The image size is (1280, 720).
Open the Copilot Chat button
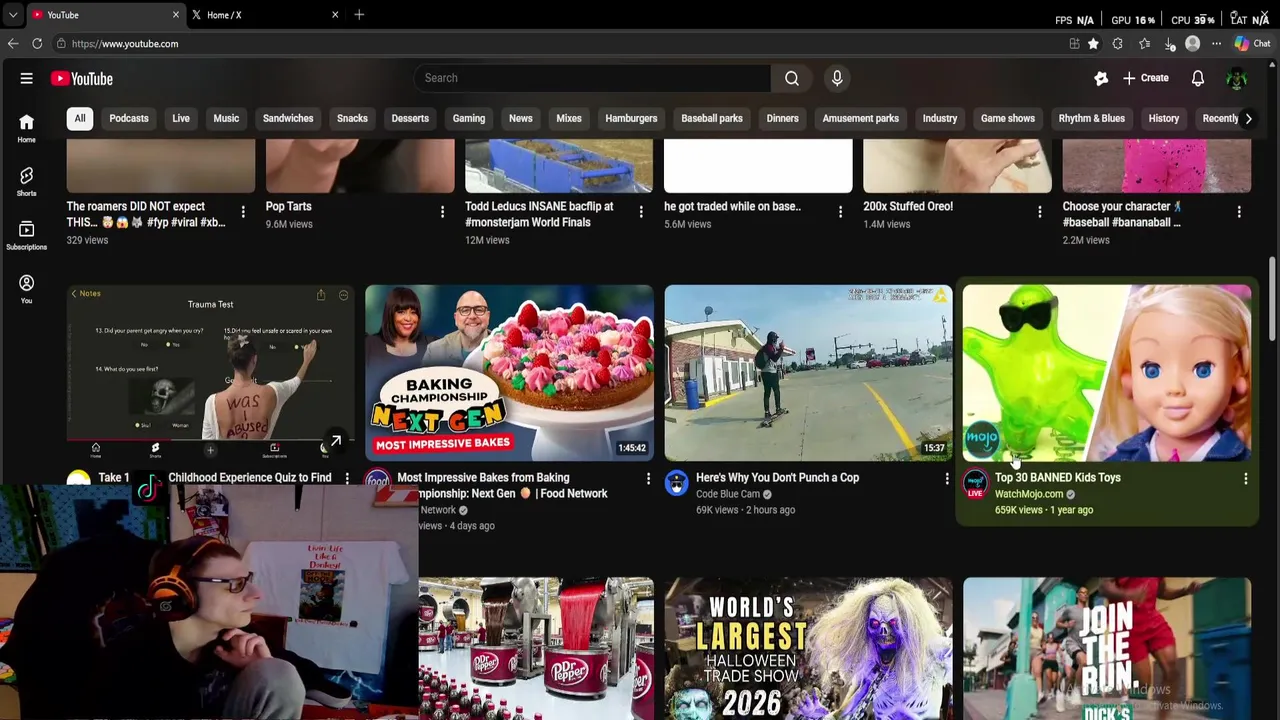click(1252, 44)
